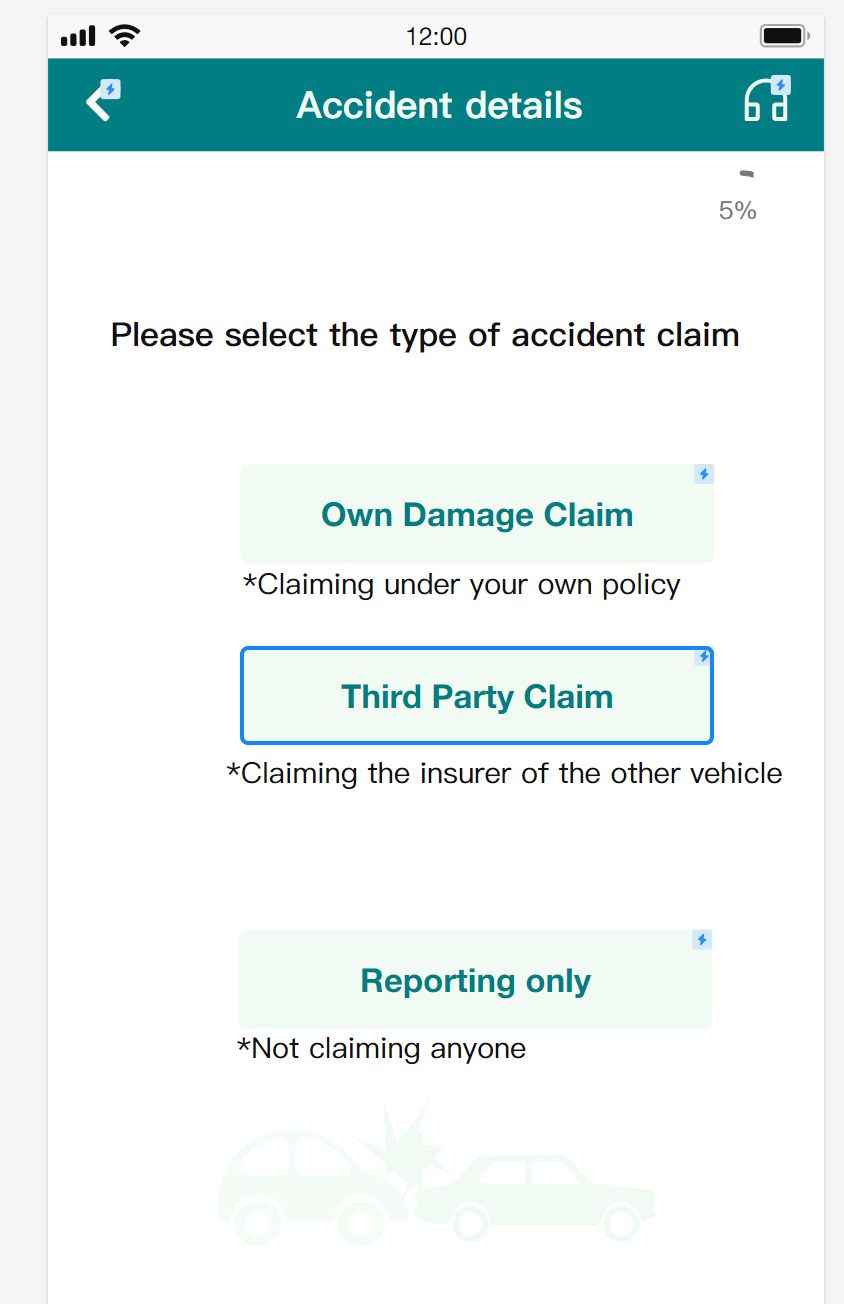Image resolution: width=844 pixels, height=1304 pixels.
Task: Pick the Reporting only option
Action: tap(475, 981)
